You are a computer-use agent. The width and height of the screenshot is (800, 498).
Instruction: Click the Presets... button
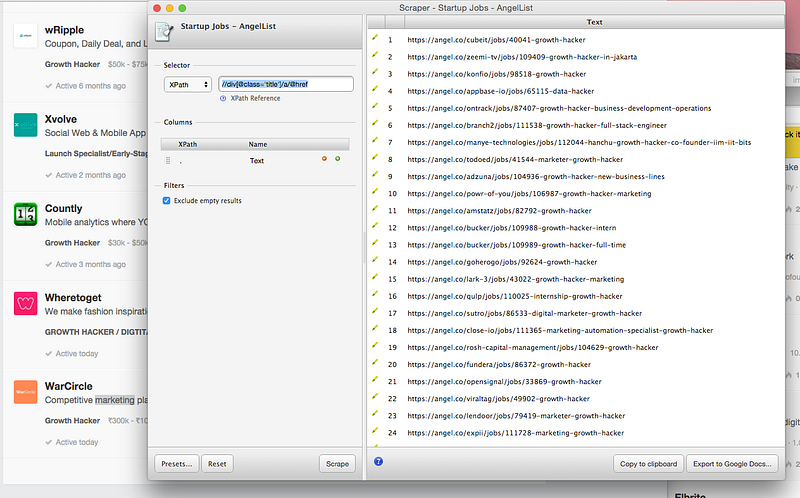click(x=177, y=464)
